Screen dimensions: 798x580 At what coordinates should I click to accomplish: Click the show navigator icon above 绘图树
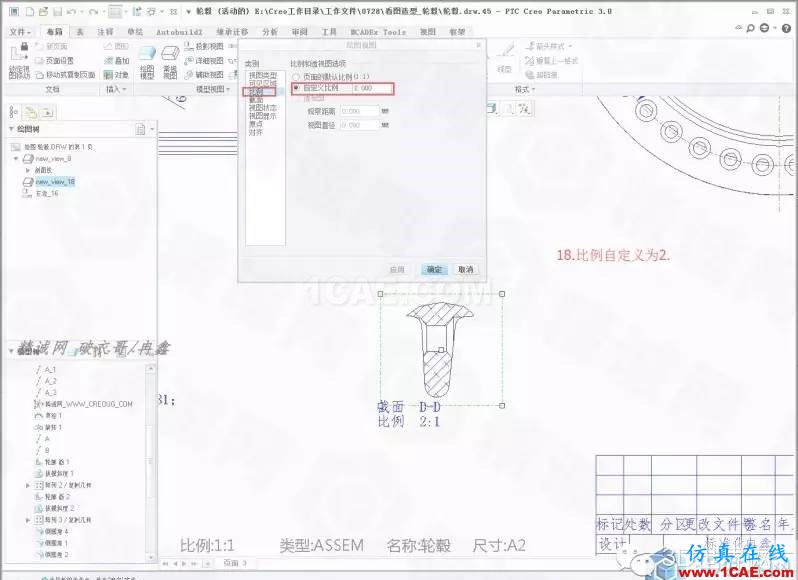[x=47, y=111]
